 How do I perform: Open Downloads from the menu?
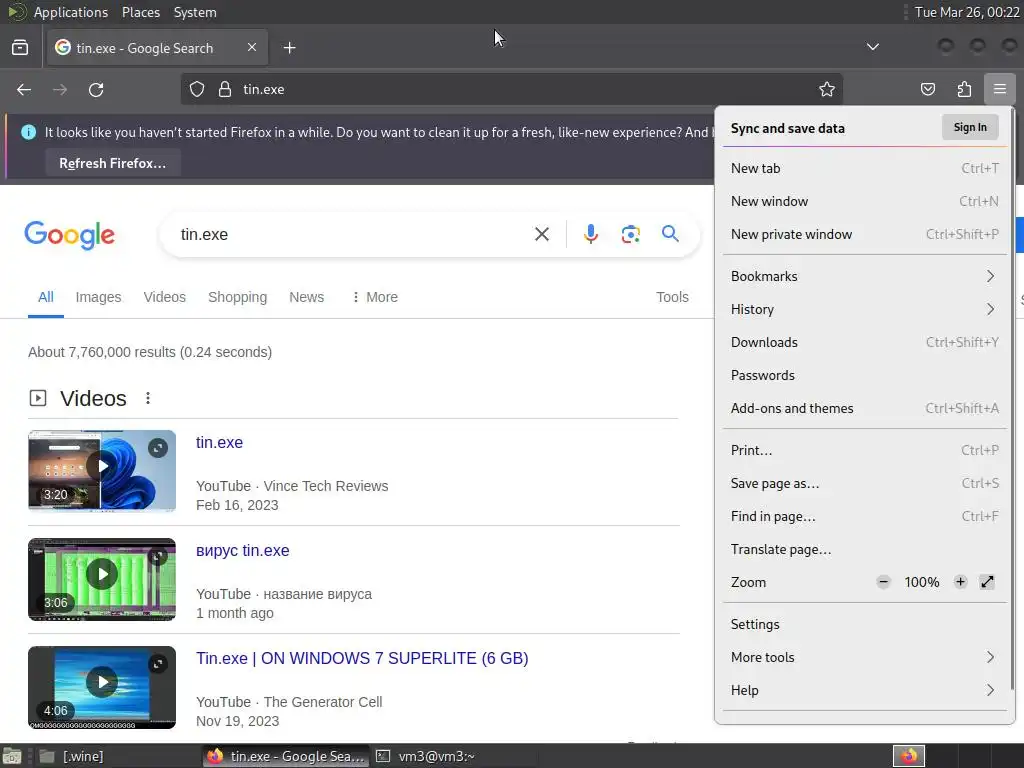[x=865, y=342]
